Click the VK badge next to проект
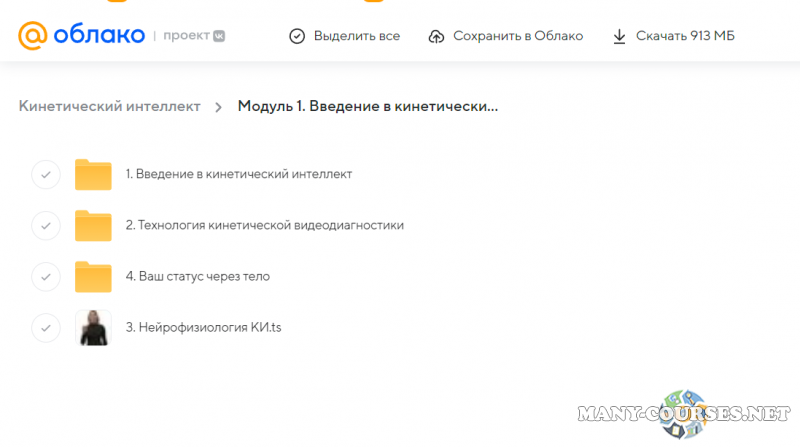 pos(218,35)
